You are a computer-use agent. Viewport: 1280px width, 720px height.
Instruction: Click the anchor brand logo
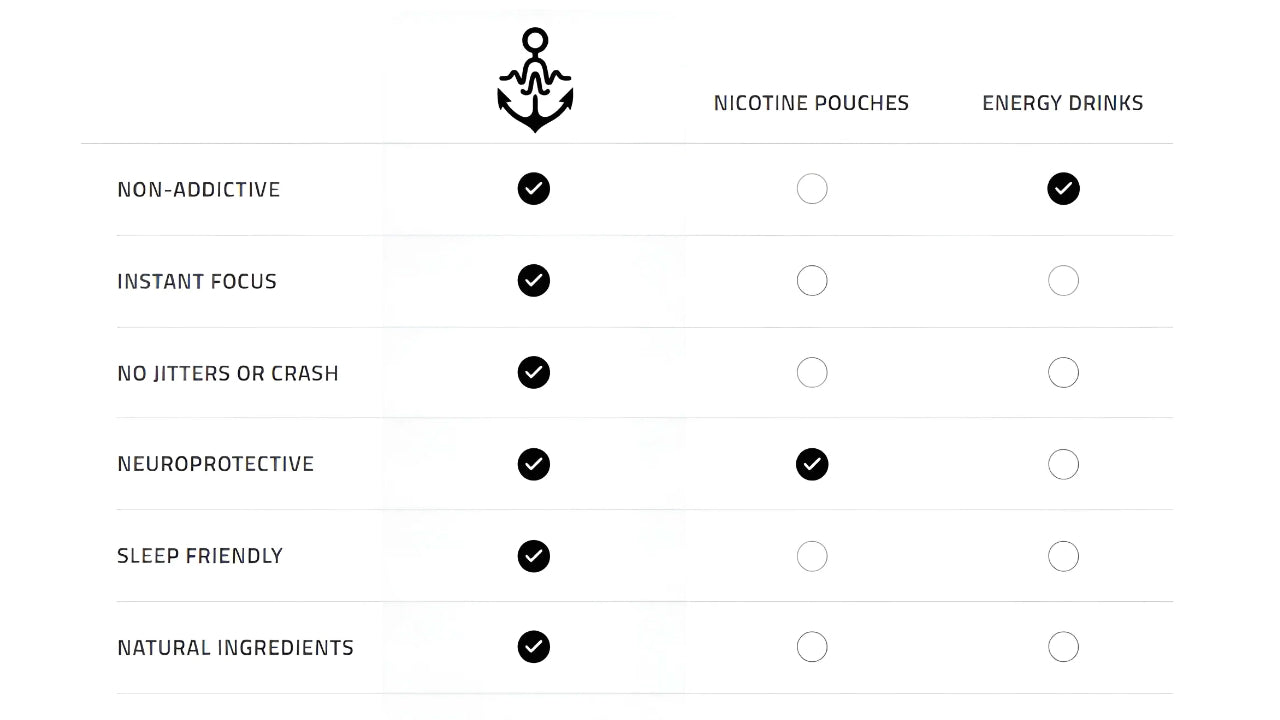(x=535, y=81)
